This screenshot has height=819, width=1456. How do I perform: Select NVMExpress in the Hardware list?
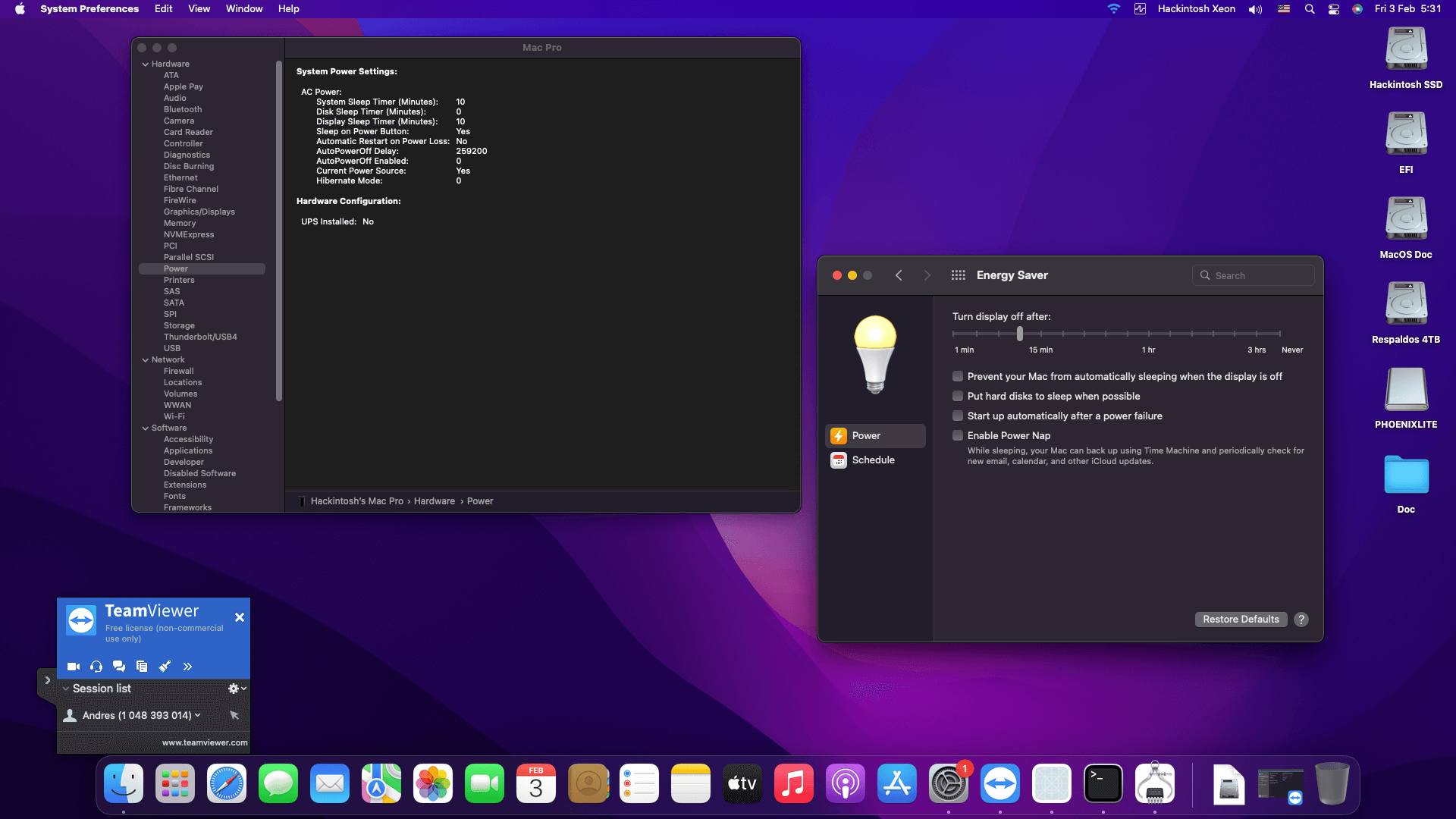point(189,234)
